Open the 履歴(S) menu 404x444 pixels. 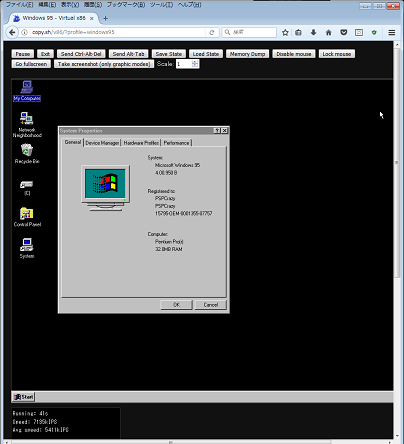coord(93,5)
